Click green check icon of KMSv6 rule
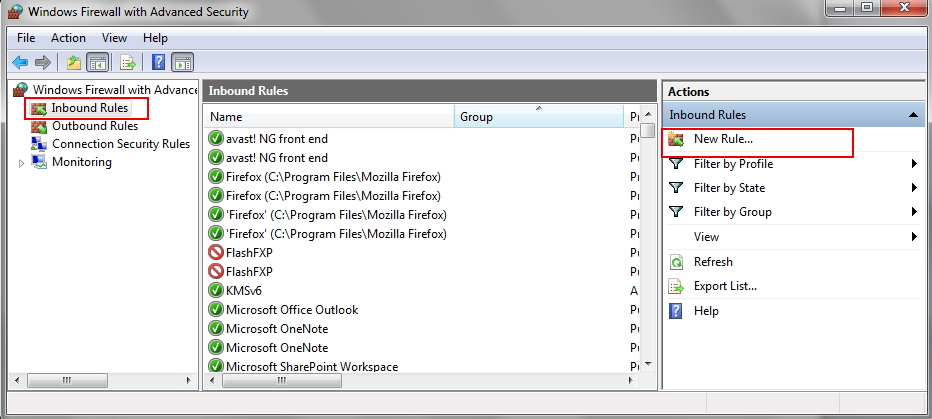This screenshot has width=932, height=419. pyautogui.click(x=216, y=291)
